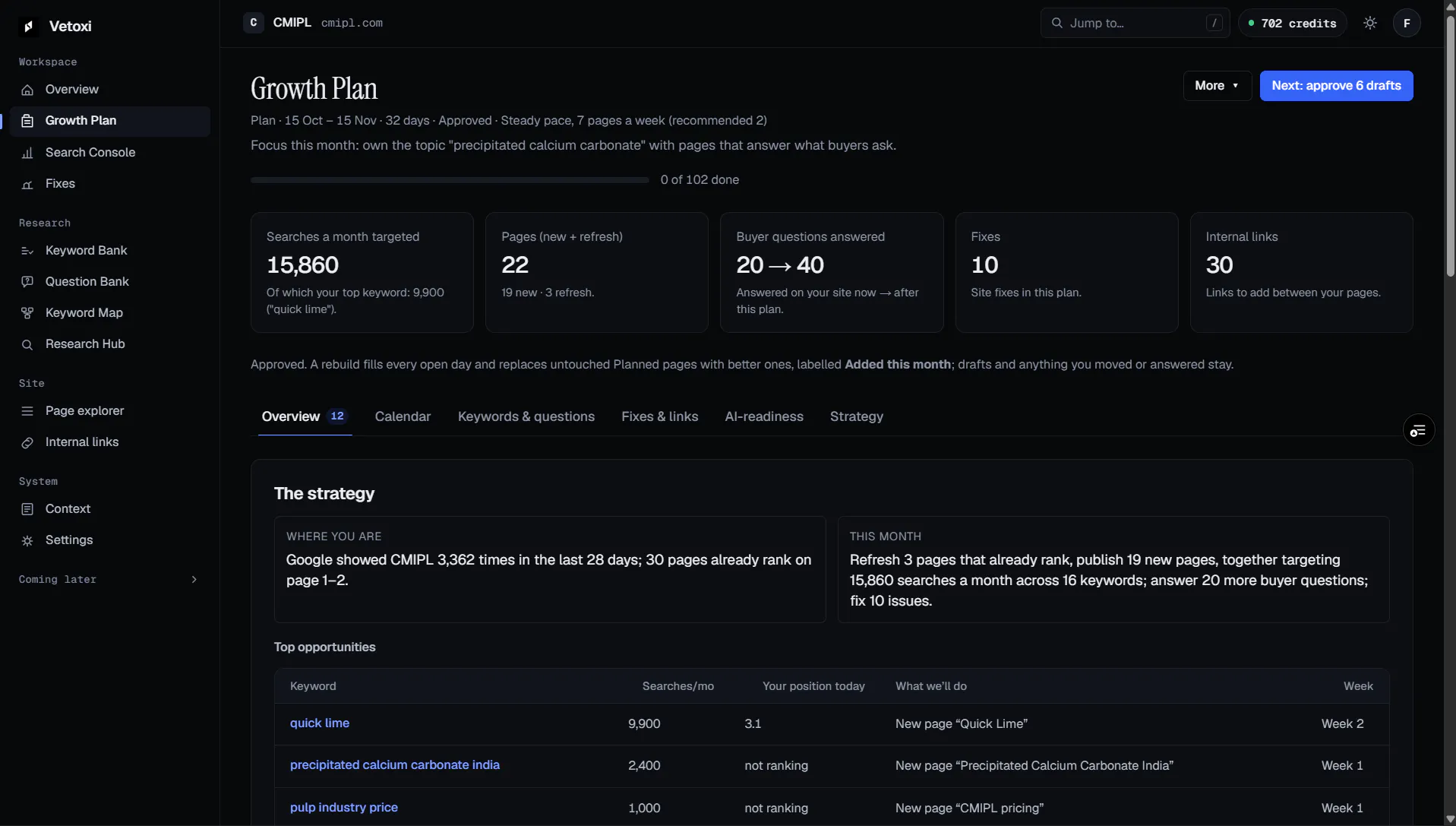Click the CMIPL workspace avatar letter C
Screen dimensions: 1456x826
coord(254,23)
